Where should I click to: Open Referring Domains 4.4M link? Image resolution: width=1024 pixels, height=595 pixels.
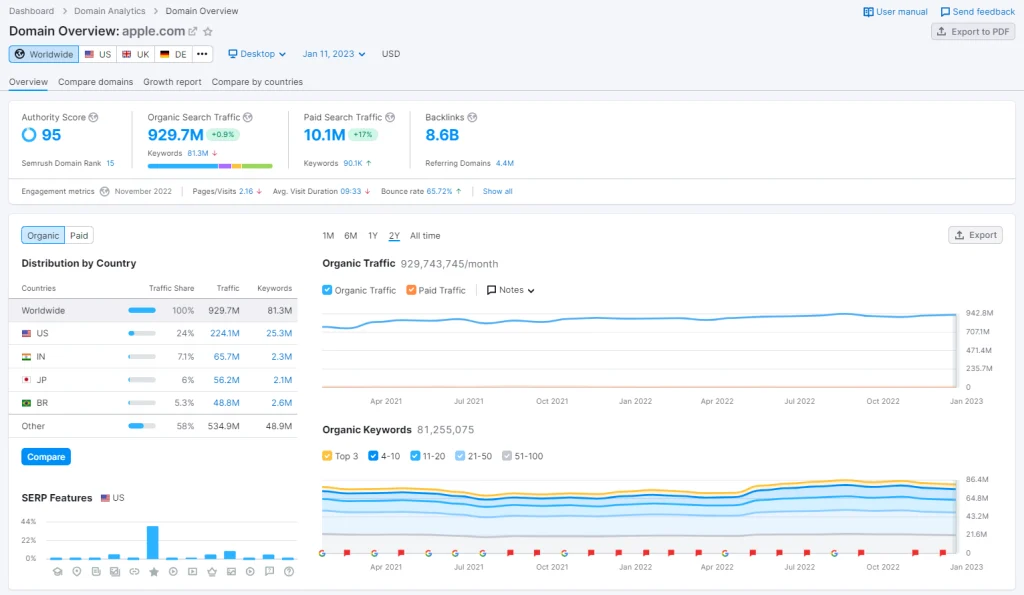click(x=505, y=163)
